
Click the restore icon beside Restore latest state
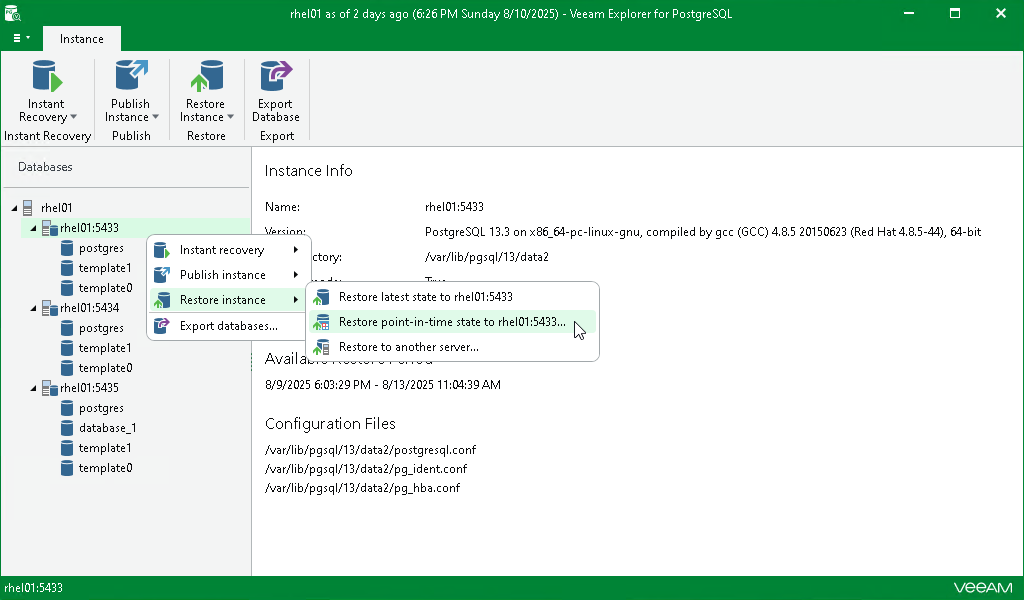321,296
